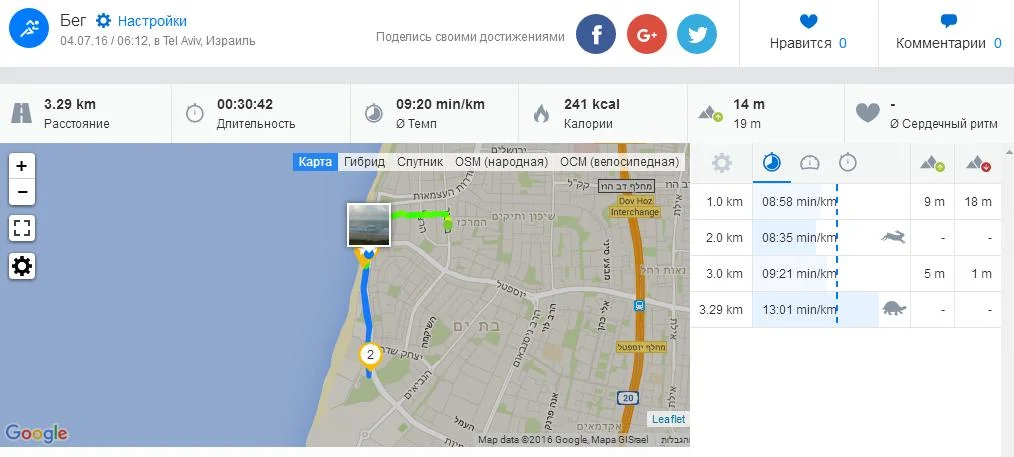Image resolution: width=1014 pixels, height=457 pixels.
Task: Select the OCM (велосипедная) map layer
Action: [x=620, y=162]
